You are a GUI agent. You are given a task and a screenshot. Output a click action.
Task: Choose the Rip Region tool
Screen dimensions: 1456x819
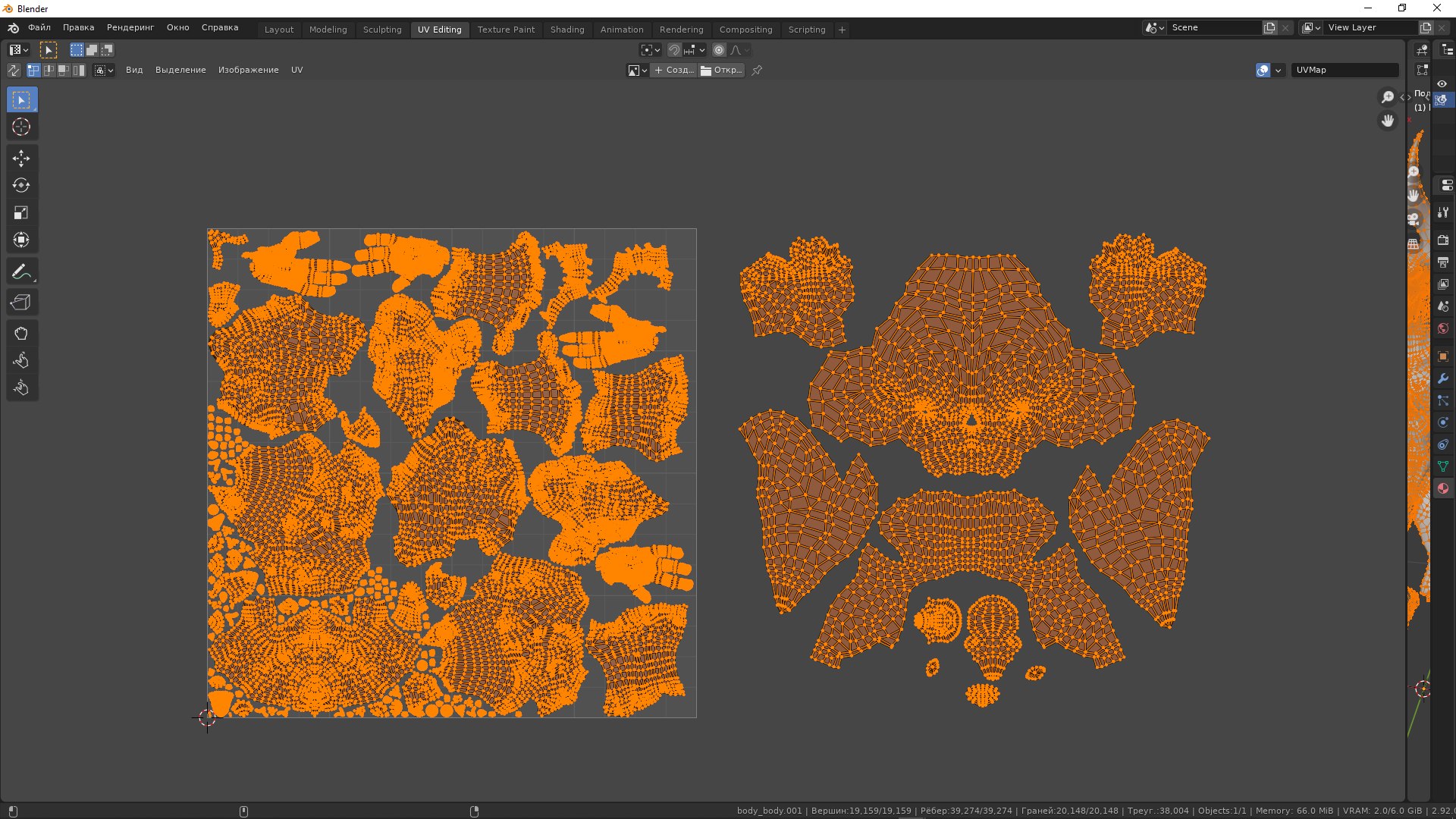click(21, 303)
